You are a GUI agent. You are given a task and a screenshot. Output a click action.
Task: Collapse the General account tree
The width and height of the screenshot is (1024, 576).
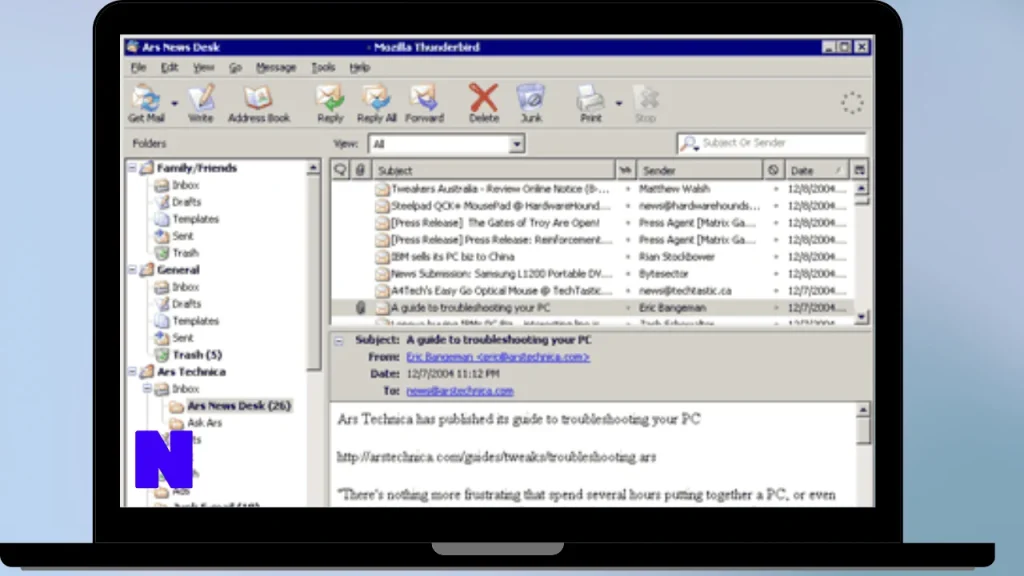[133, 270]
